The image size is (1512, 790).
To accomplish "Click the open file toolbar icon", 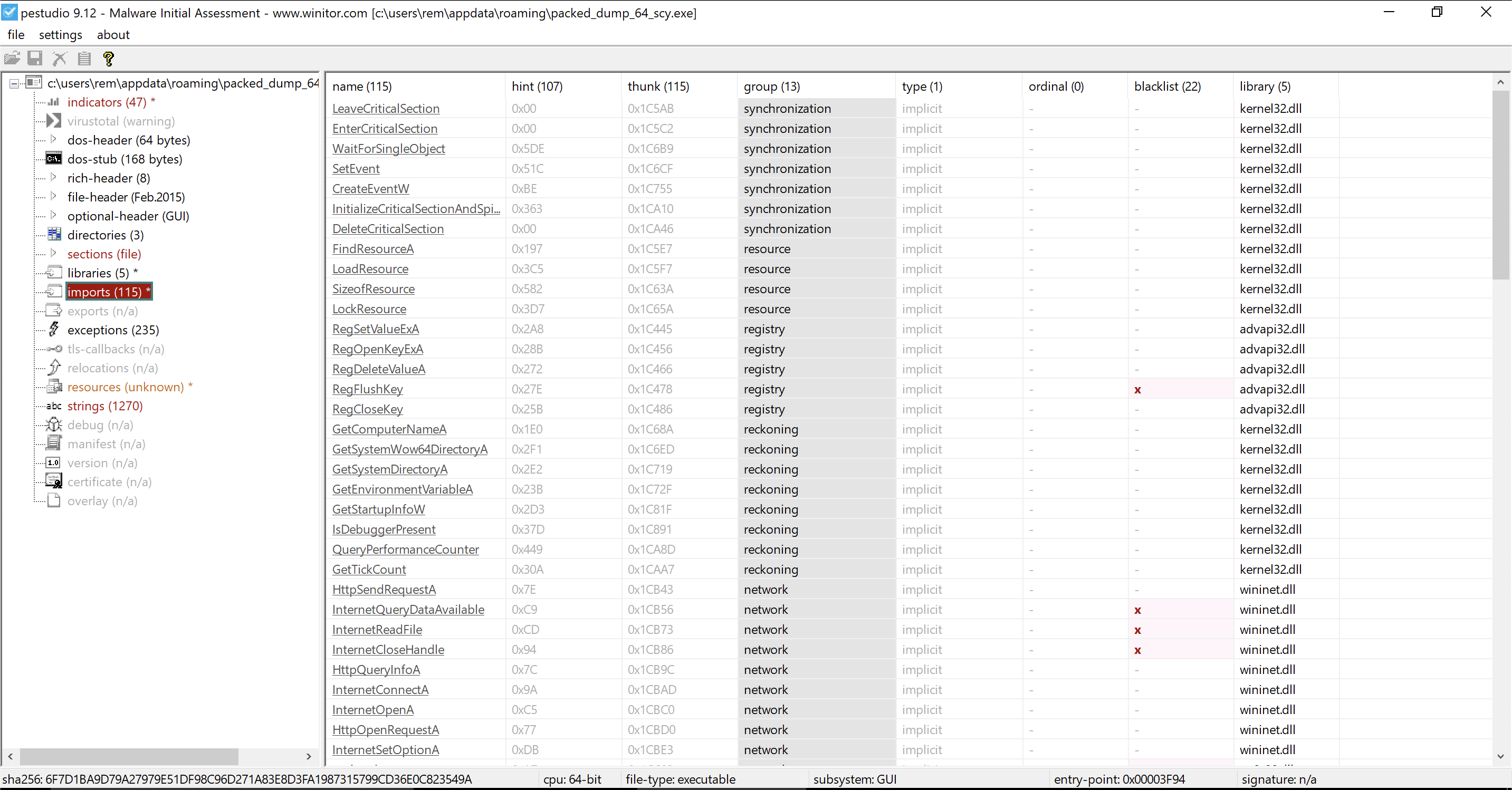I will [x=12, y=58].
